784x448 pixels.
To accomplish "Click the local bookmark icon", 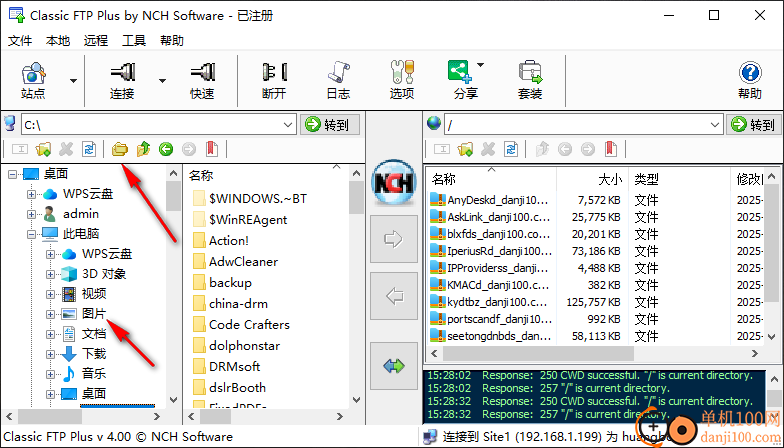I will coord(212,149).
